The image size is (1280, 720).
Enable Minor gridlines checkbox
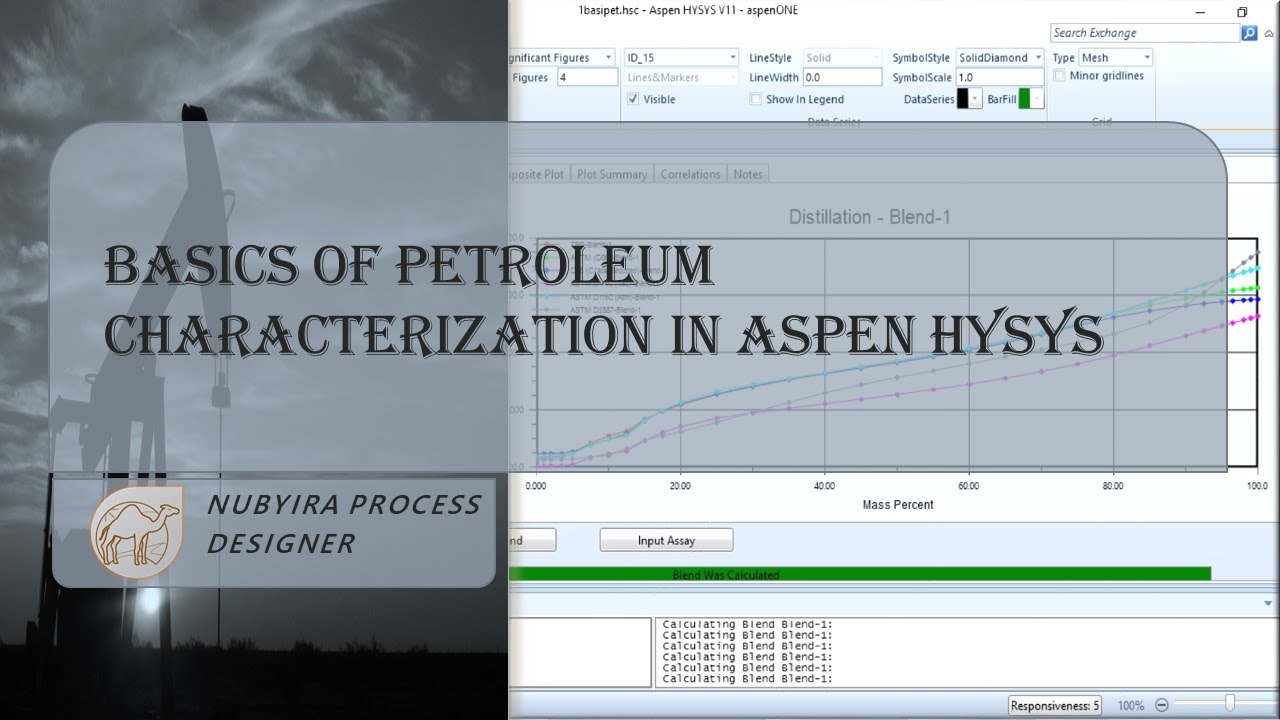click(1060, 76)
